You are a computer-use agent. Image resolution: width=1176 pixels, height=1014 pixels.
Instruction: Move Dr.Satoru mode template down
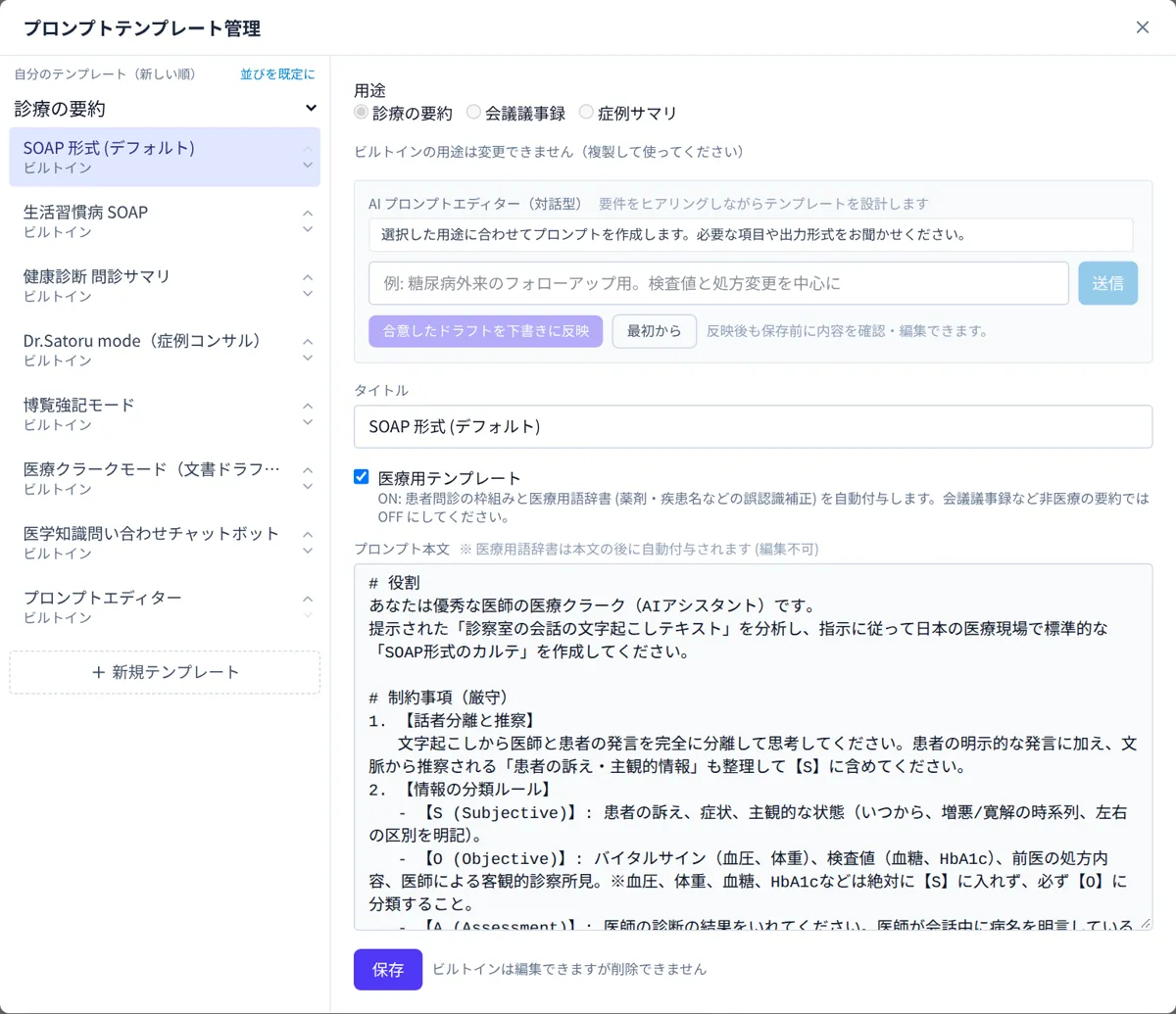coord(308,359)
